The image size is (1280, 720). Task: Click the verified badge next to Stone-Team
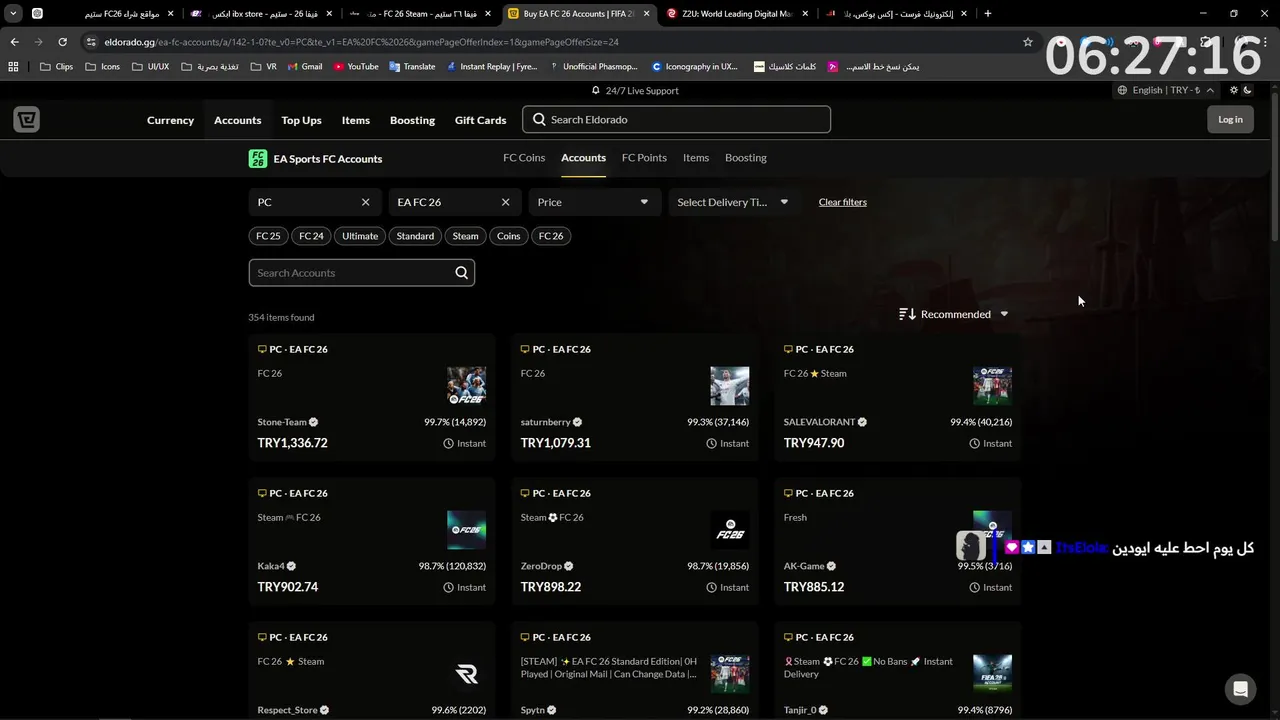[314, 422]
